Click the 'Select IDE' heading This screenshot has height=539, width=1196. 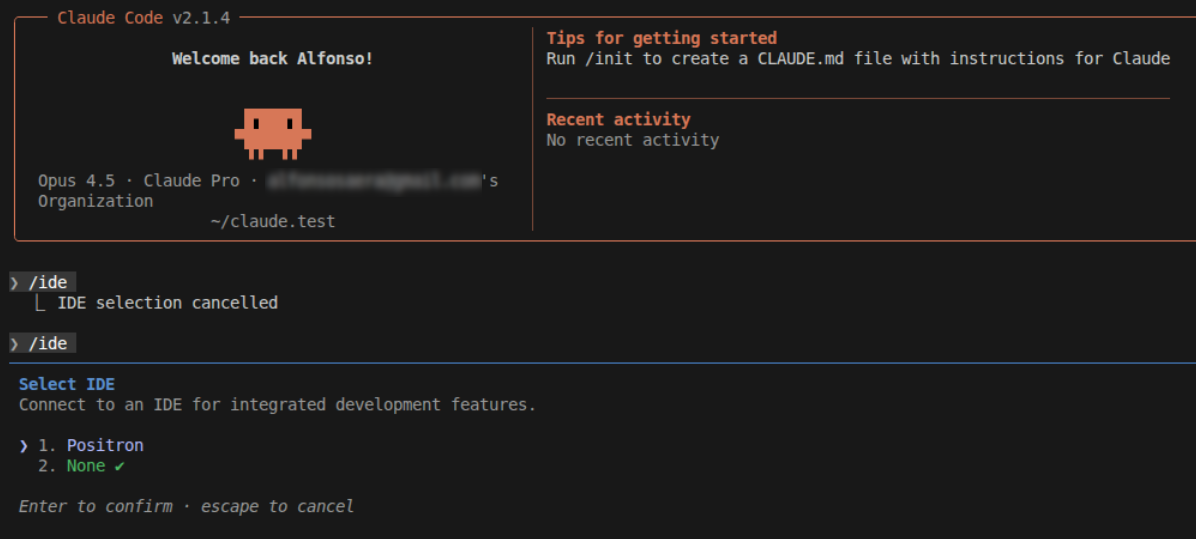click(67, 384)
